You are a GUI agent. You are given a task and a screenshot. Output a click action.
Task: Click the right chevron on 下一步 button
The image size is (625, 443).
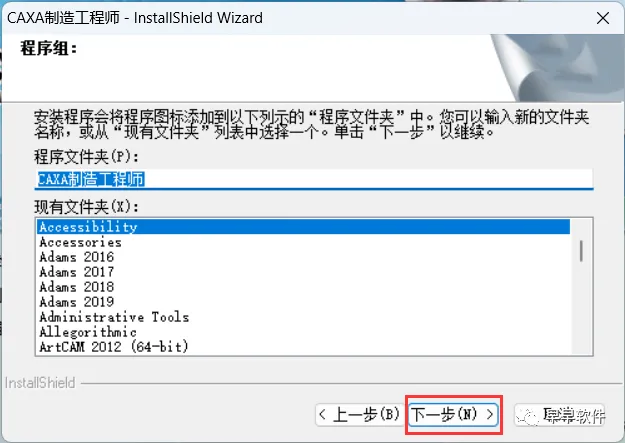489,415
